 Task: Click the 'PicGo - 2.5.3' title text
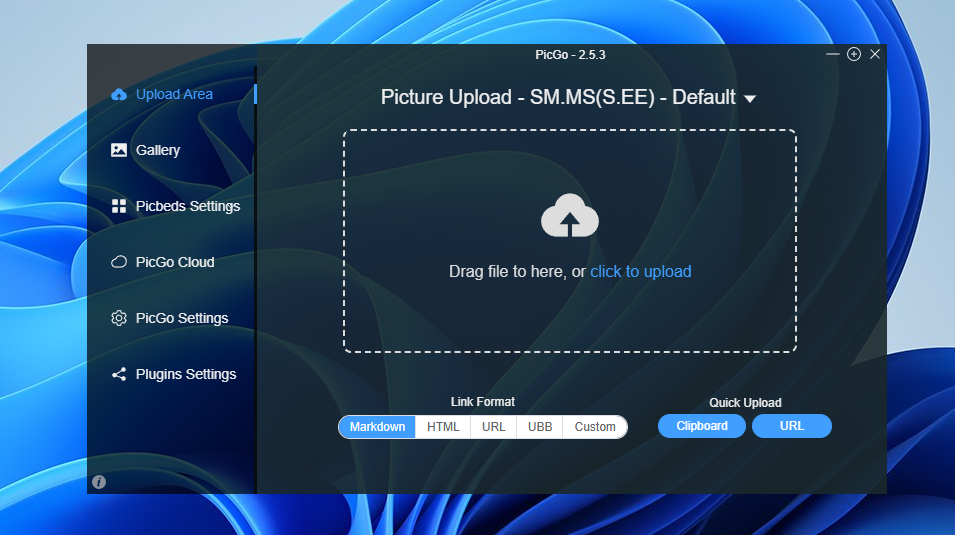[570, 55]
